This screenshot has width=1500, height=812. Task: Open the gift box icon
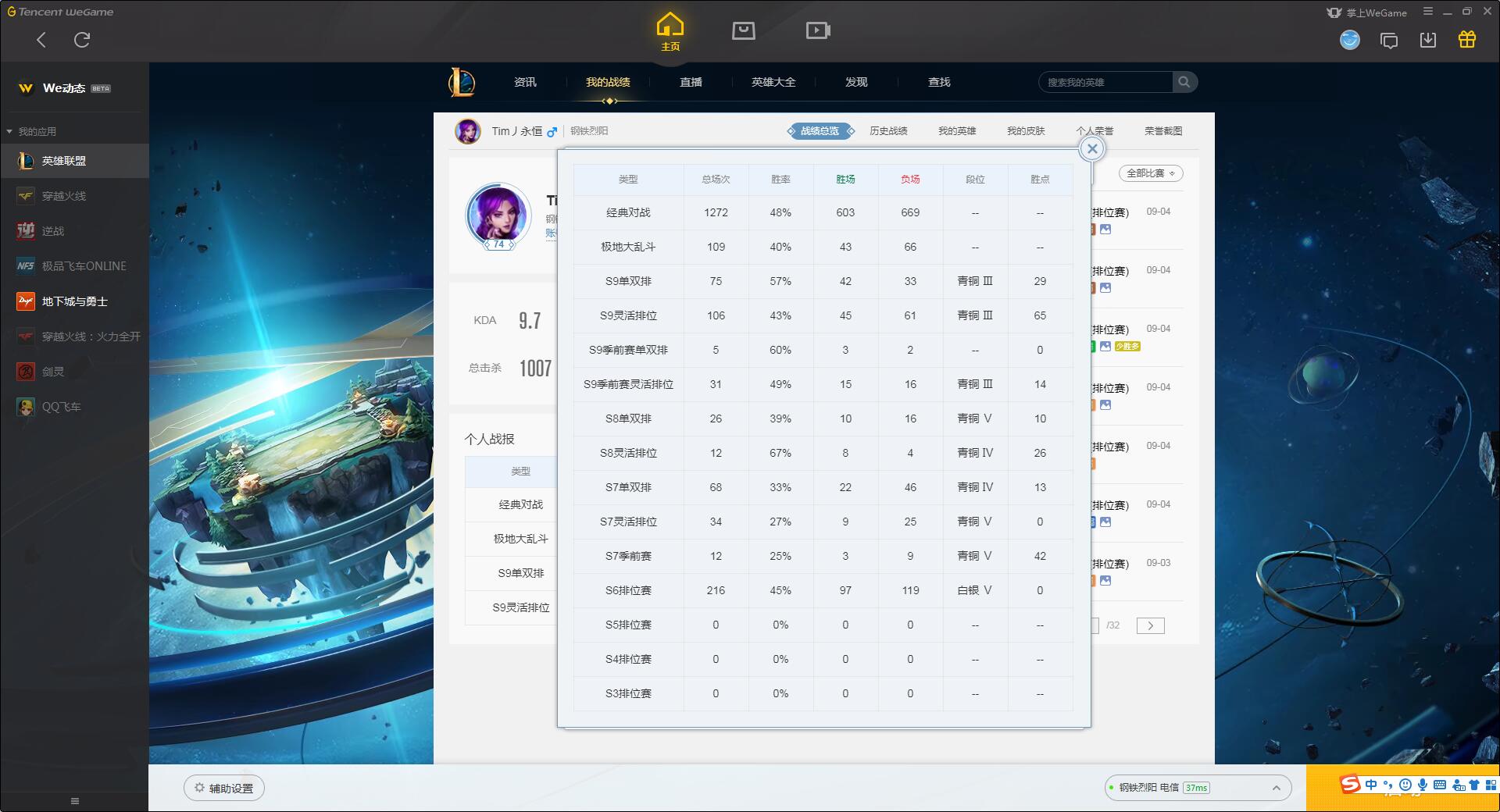tap(1466, 40)
